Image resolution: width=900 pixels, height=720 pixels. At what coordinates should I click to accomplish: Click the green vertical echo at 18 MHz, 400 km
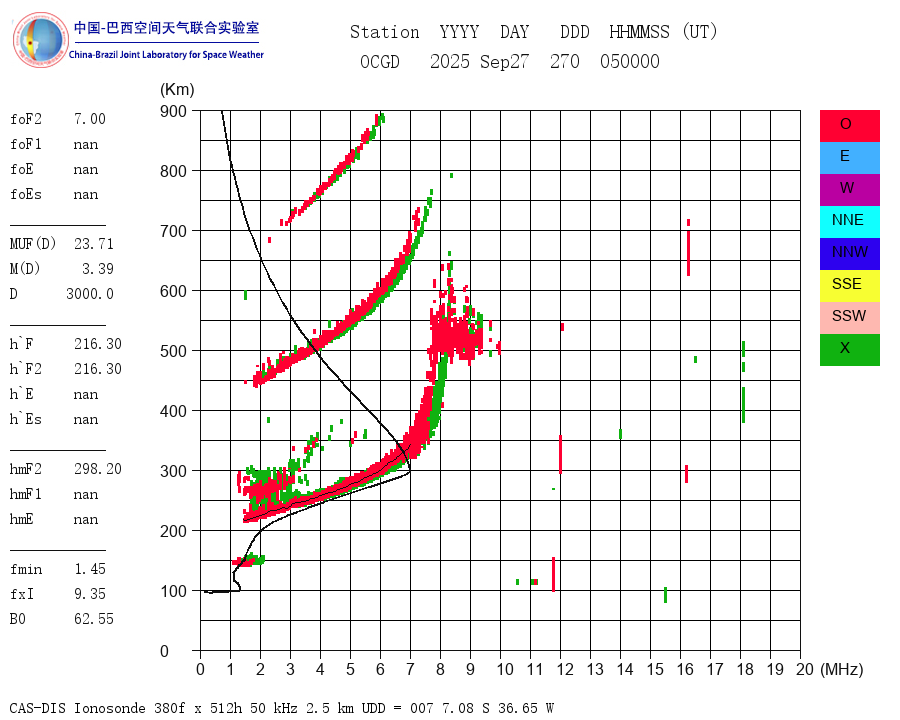(x=743, y=405)
